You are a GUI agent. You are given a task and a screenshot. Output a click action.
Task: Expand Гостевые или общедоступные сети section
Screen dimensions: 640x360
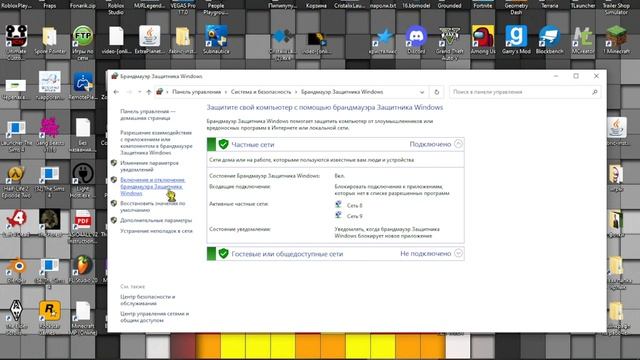pyautogui.click(x=458, y=253)
